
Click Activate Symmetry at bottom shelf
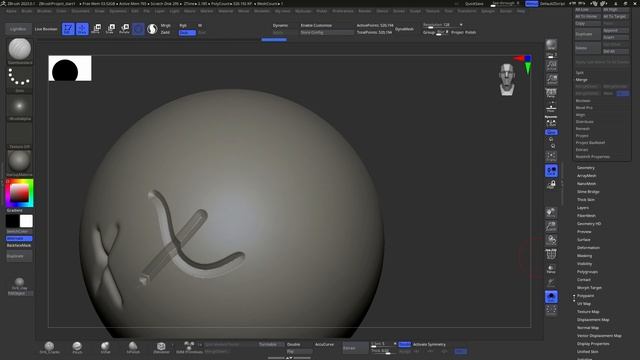(x=429, y=344)
